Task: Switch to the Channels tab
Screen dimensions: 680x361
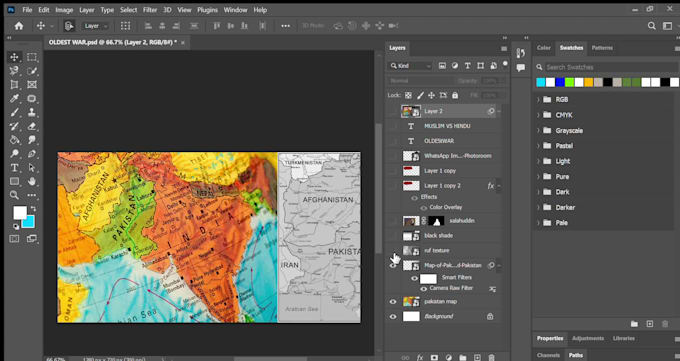Action: click(x=548, y=355)
